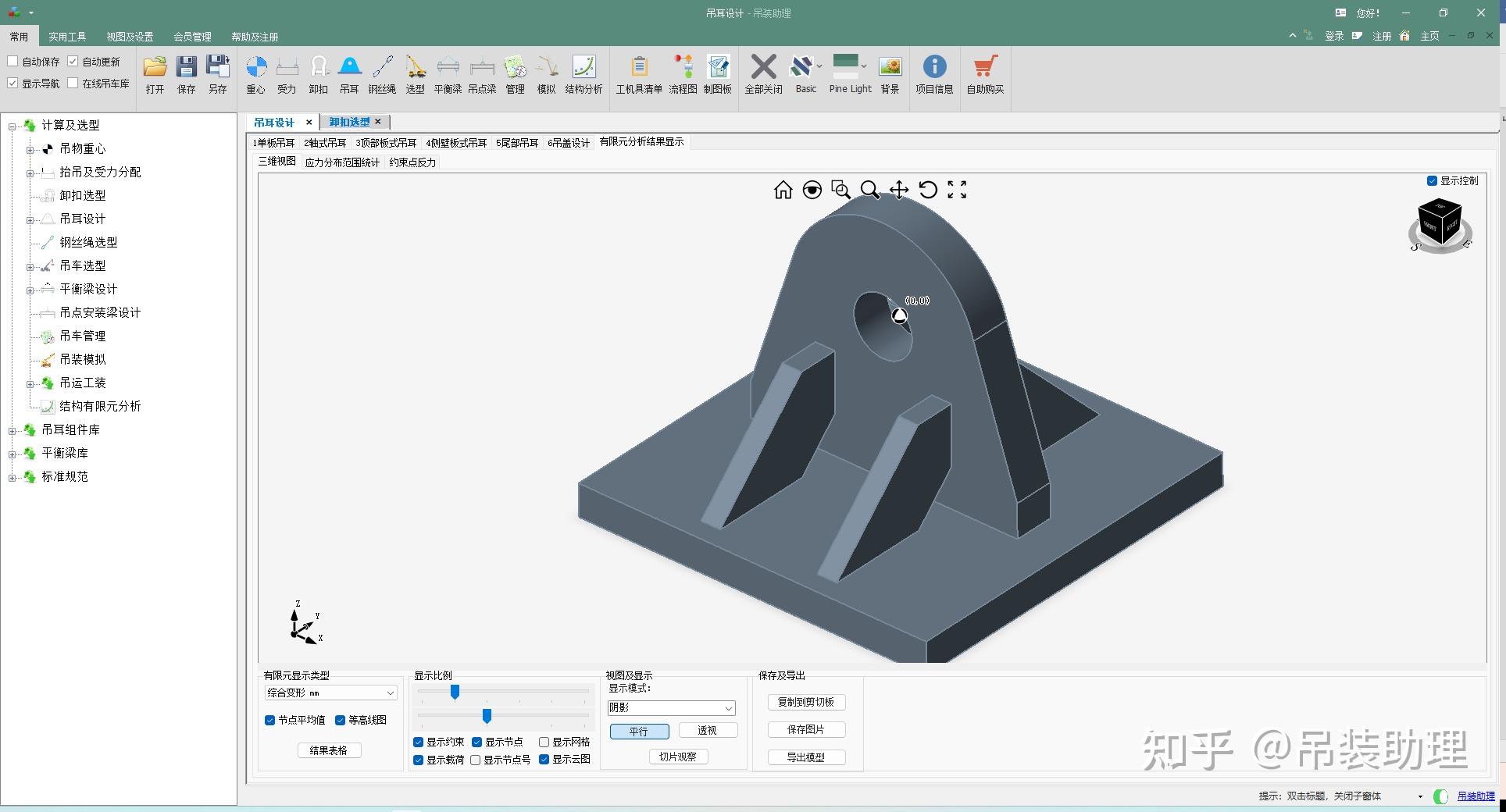
Task: Click the 钢丝绳 wire rope toolbar icon
Action: 382,75
